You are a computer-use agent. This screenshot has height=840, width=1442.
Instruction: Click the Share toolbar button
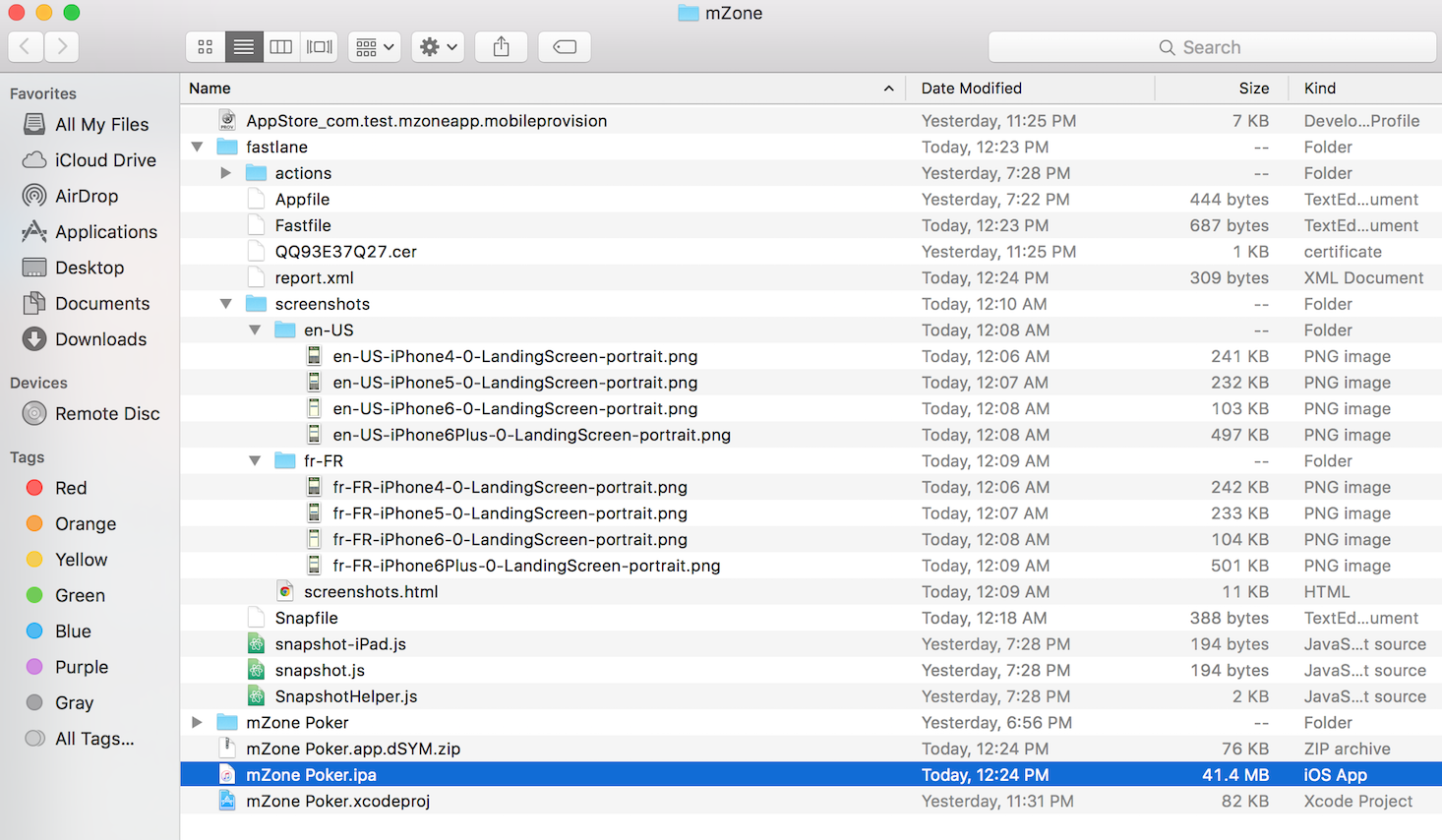click(x=502, y=46)
